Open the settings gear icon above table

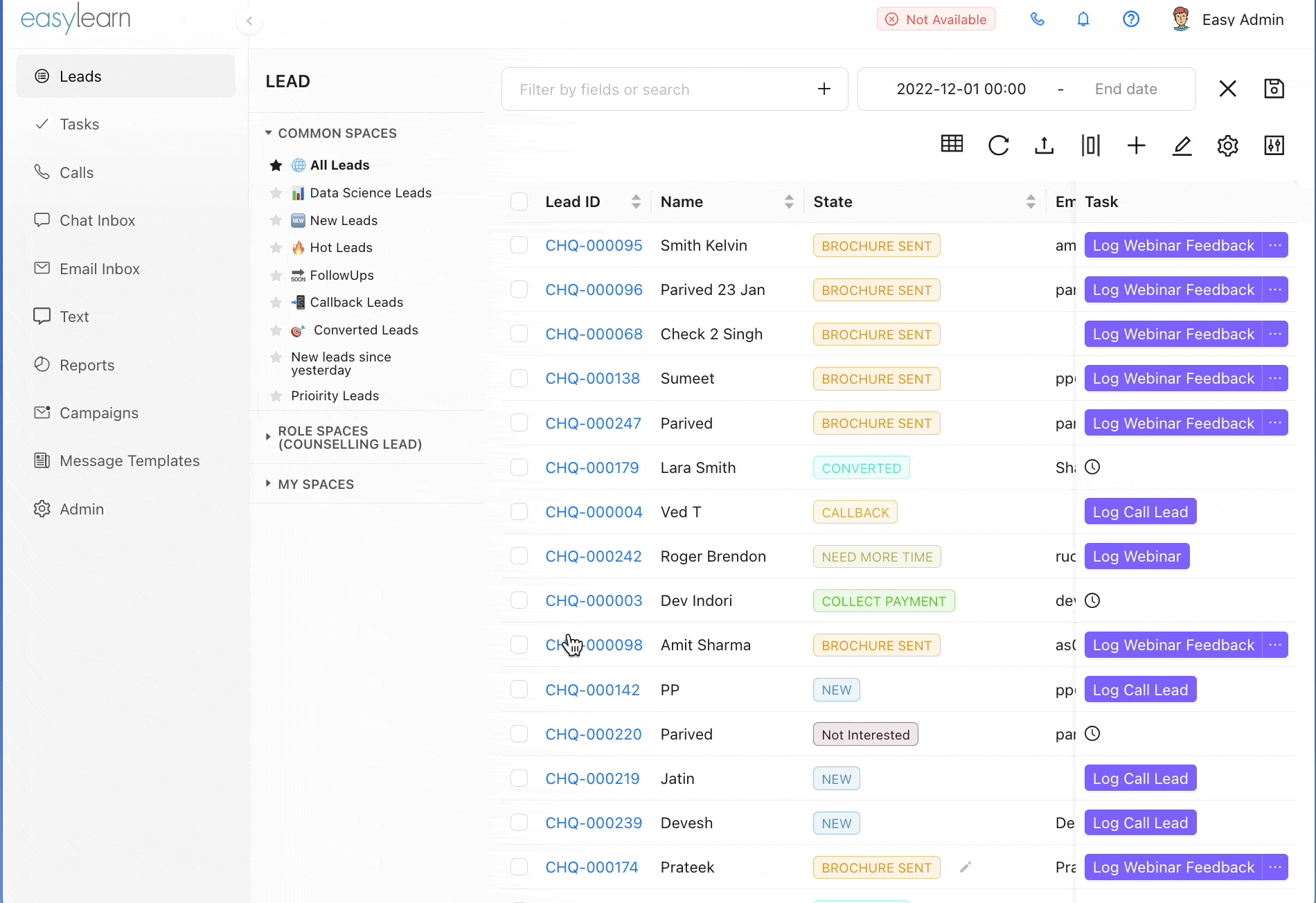coord(1227,145)
